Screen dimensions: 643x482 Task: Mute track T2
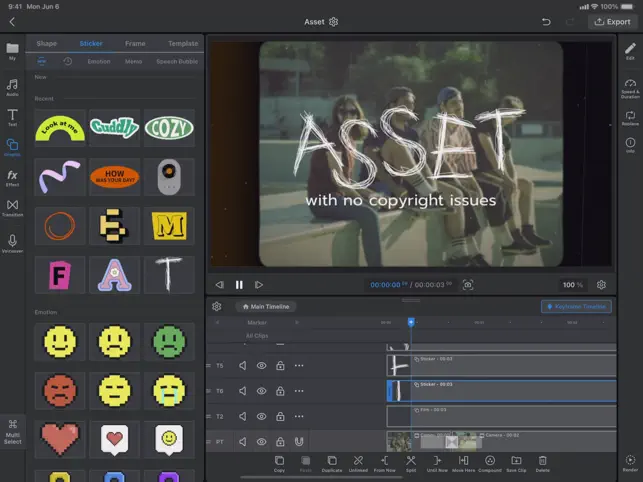243,416
